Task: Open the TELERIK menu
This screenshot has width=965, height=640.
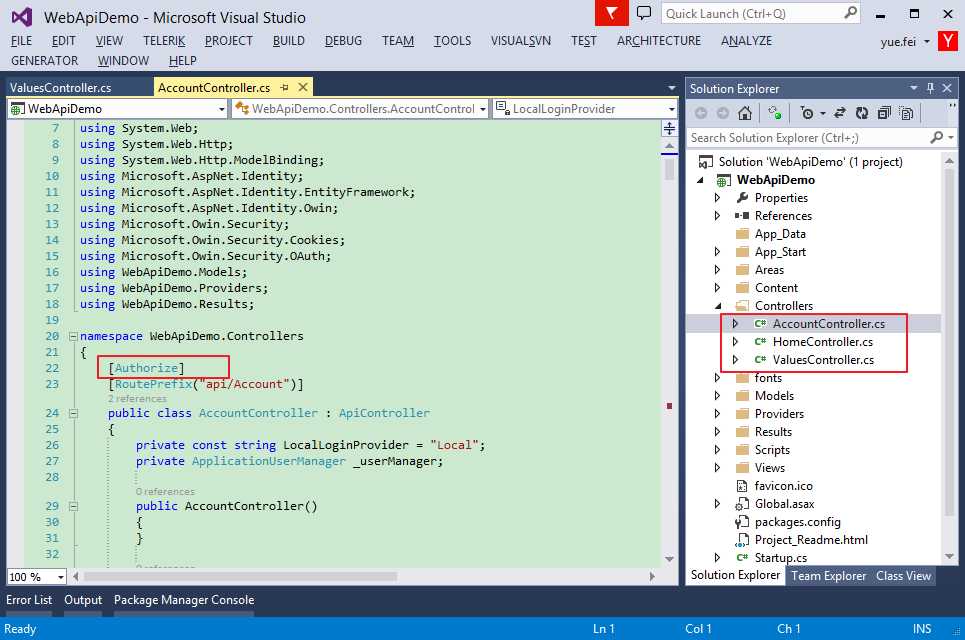Action: click(x=164, y=41)
